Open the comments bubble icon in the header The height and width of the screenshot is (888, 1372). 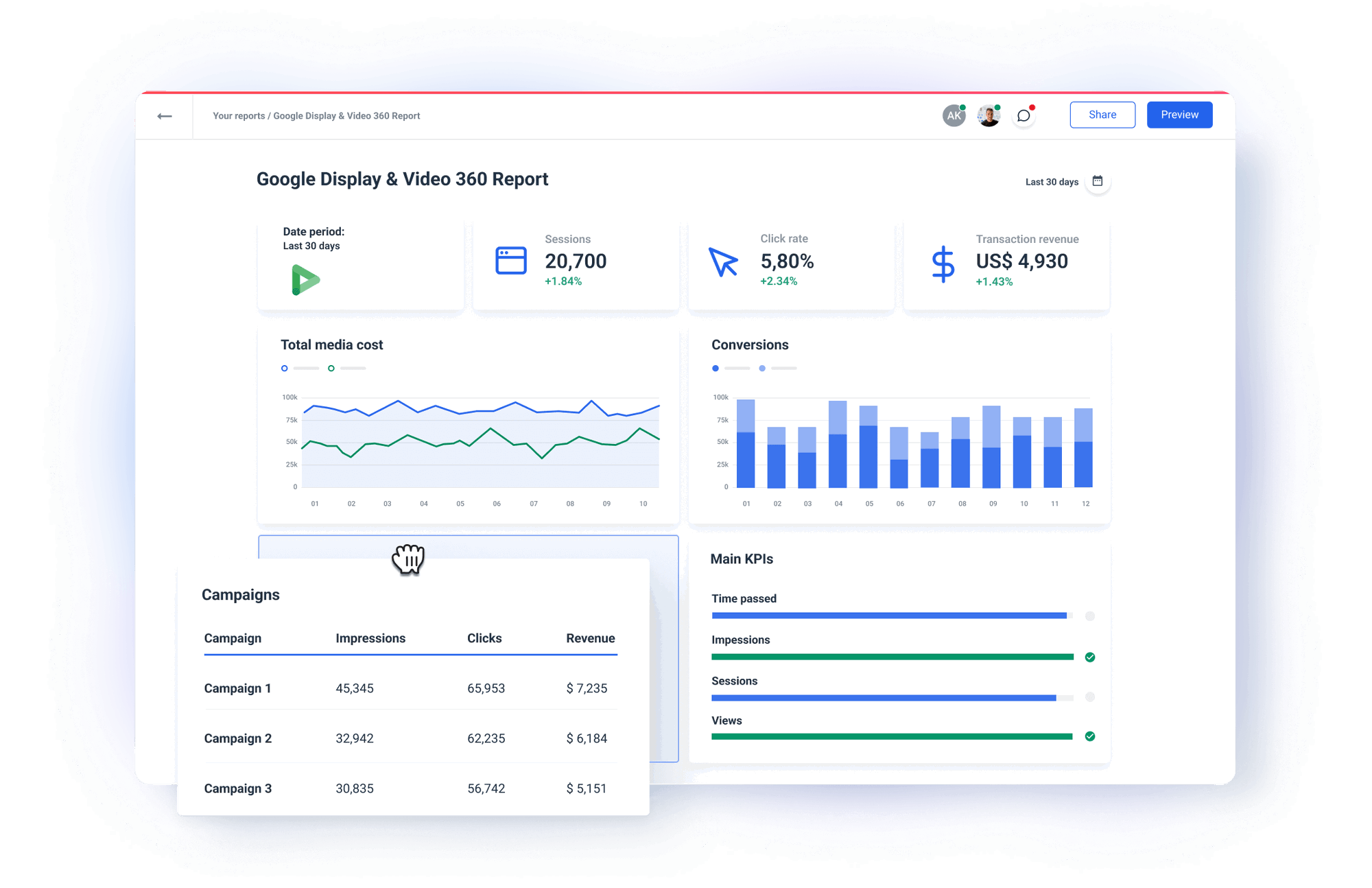coord(1023,115)
